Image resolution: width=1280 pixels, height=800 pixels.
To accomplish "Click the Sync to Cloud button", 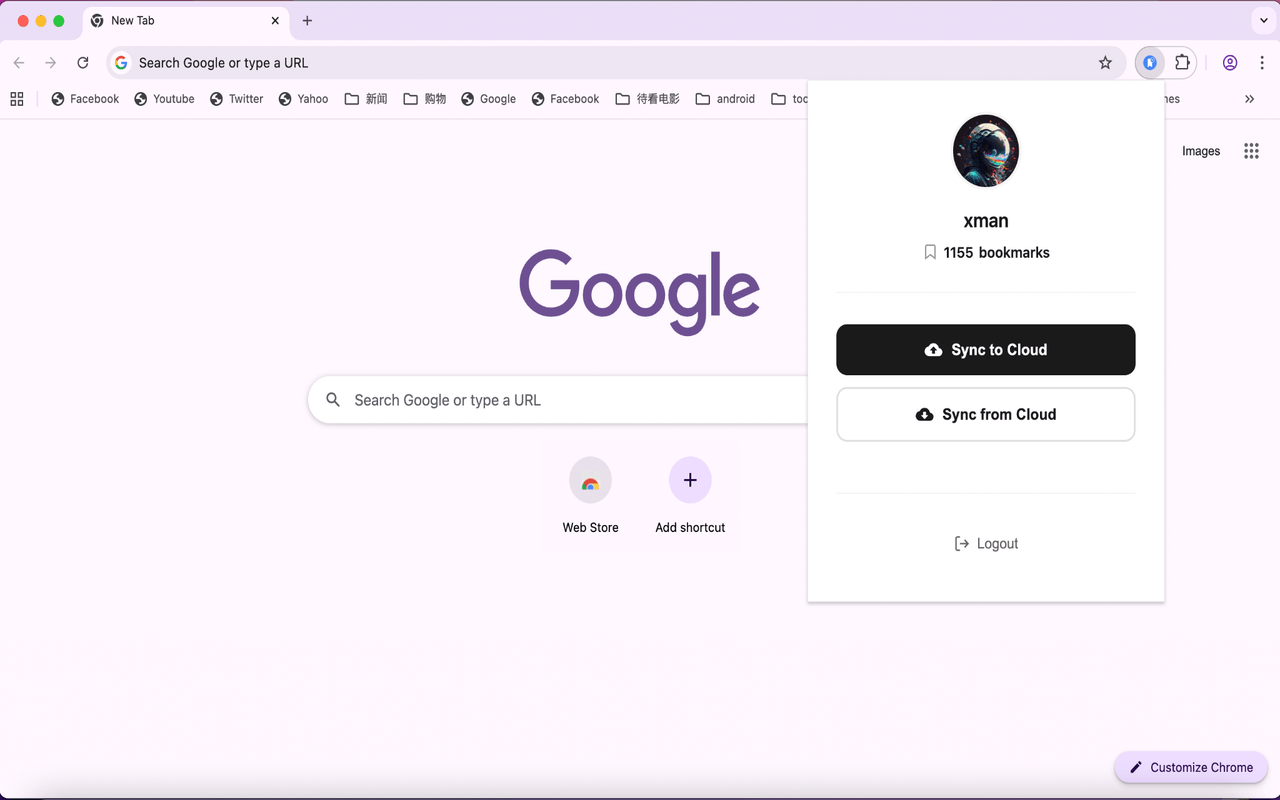I will [986, 350].
